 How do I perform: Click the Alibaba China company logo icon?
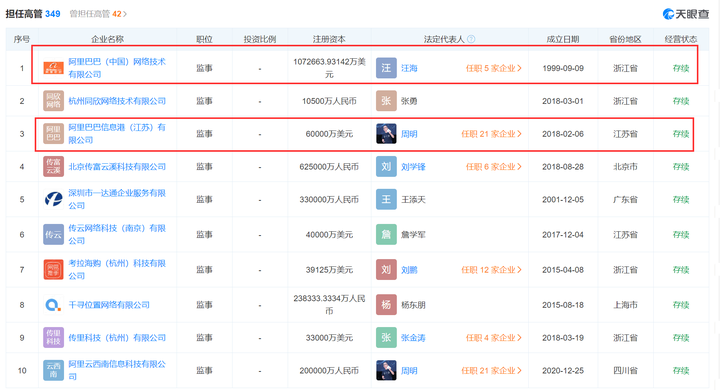[53, 68]
